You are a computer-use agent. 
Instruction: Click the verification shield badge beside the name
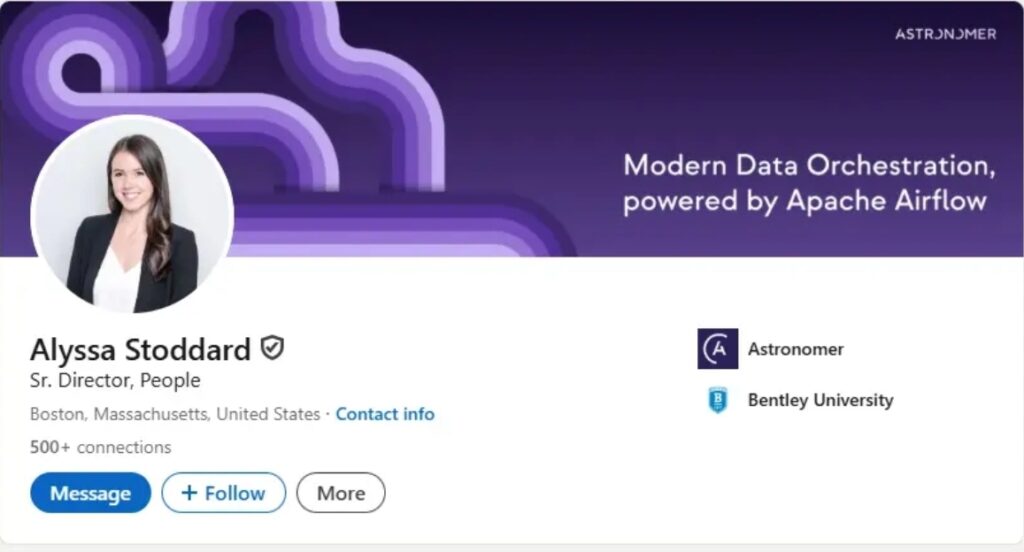point(272,348)
